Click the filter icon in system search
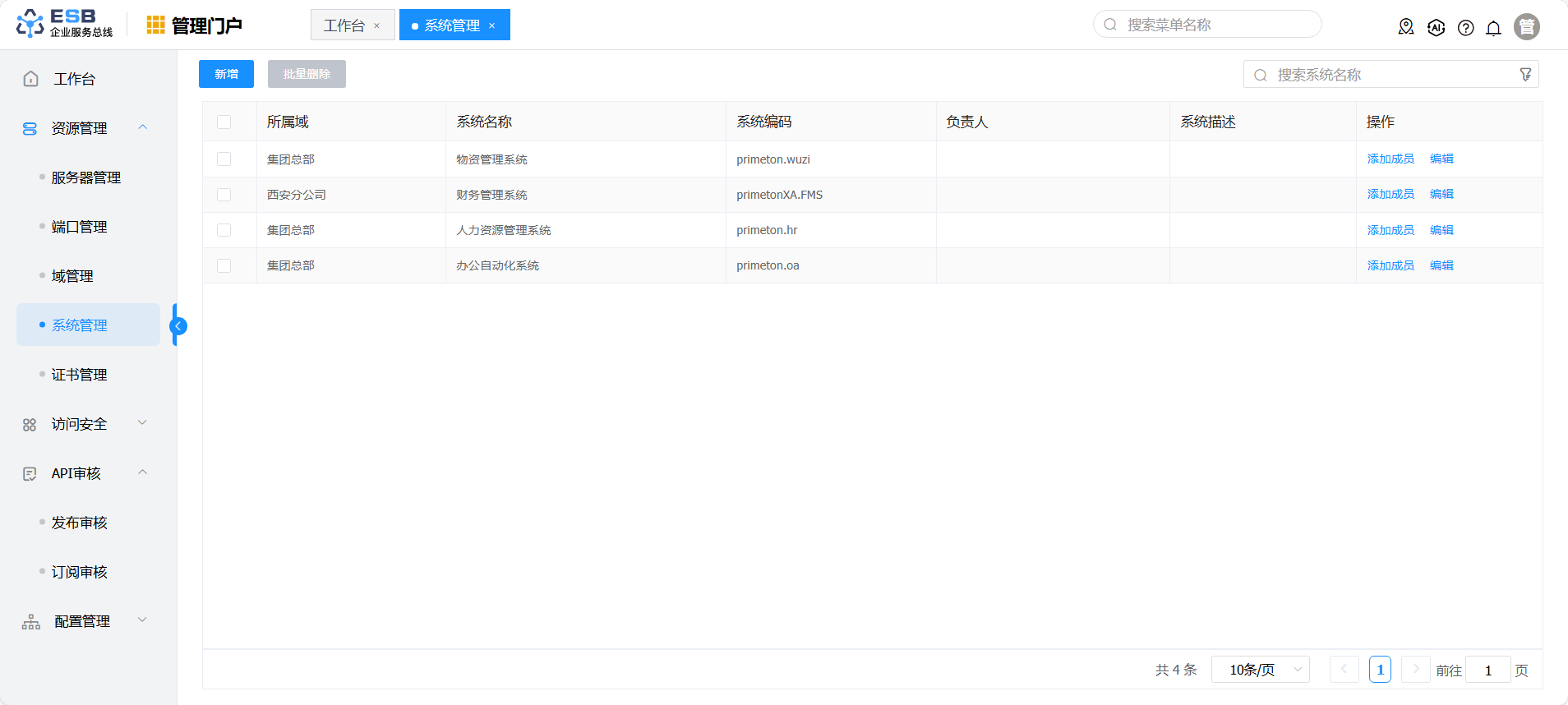1568x705 pixels. click(x=1525, y=75)
